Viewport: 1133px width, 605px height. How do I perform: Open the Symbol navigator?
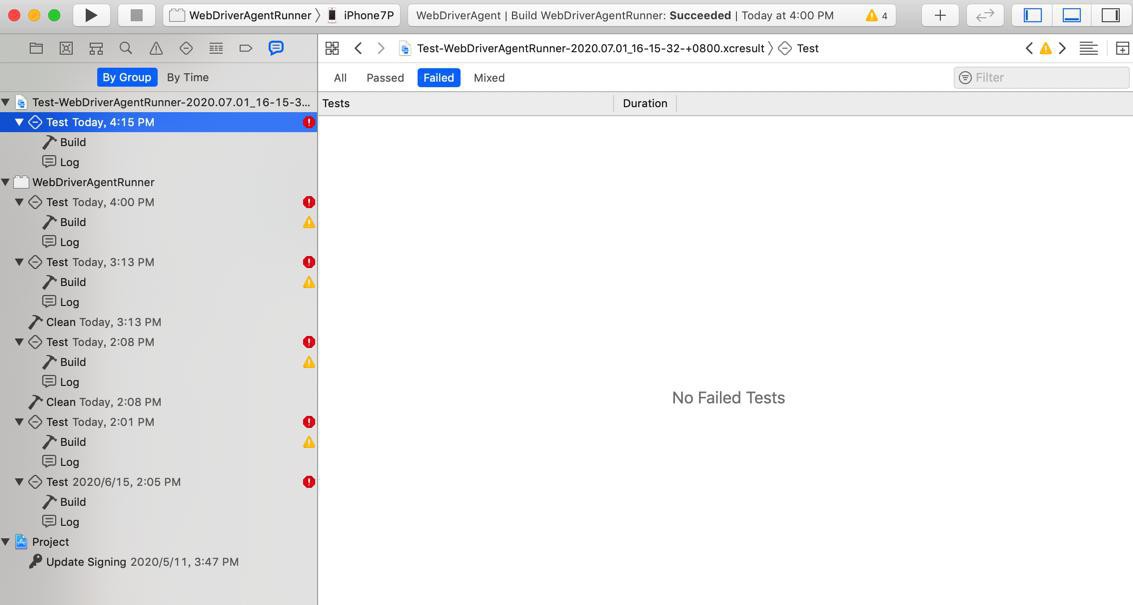tap(95, 48)
